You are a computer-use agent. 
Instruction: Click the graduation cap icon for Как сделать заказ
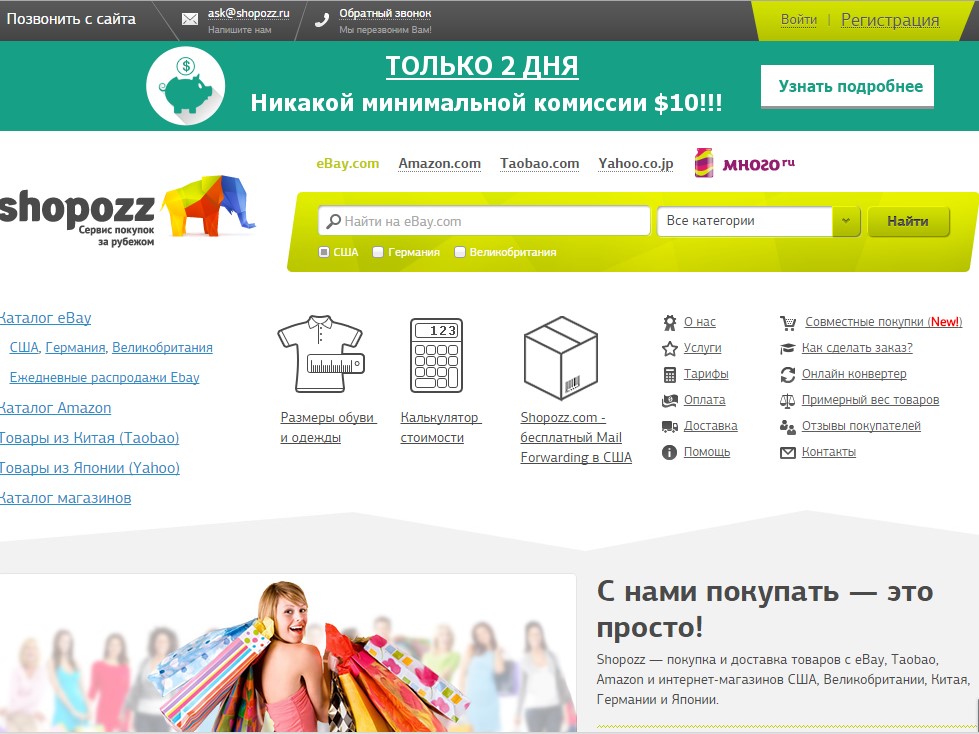[x=787, y=348]
